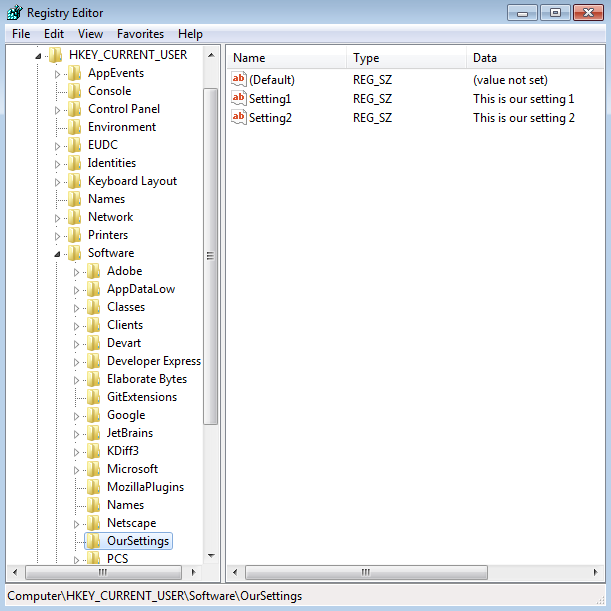This screenshot has width=611, height=611.
Task: Open the Edit menu
Action: tap(54, 34)
